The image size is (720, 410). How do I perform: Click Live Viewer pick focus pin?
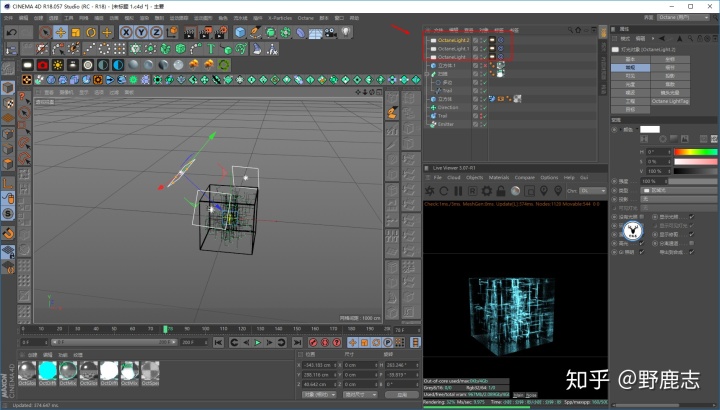tap(544, 191)
